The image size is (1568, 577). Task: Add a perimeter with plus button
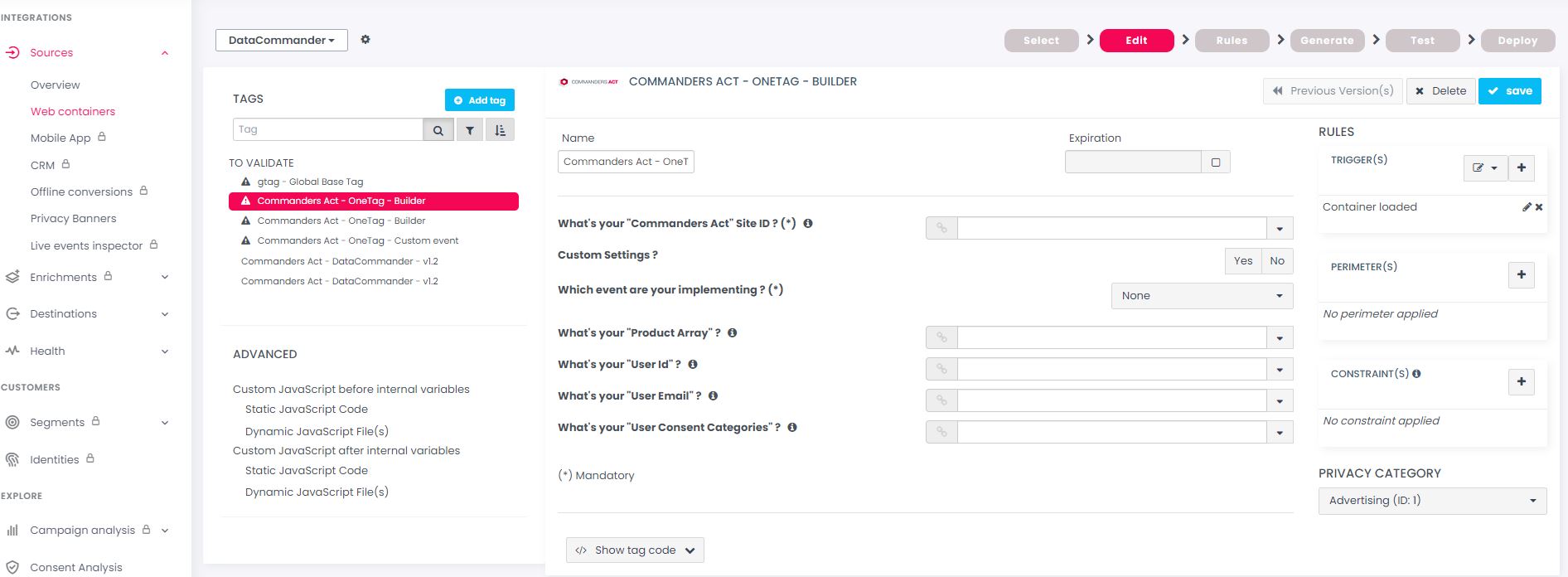[1522, 274]
